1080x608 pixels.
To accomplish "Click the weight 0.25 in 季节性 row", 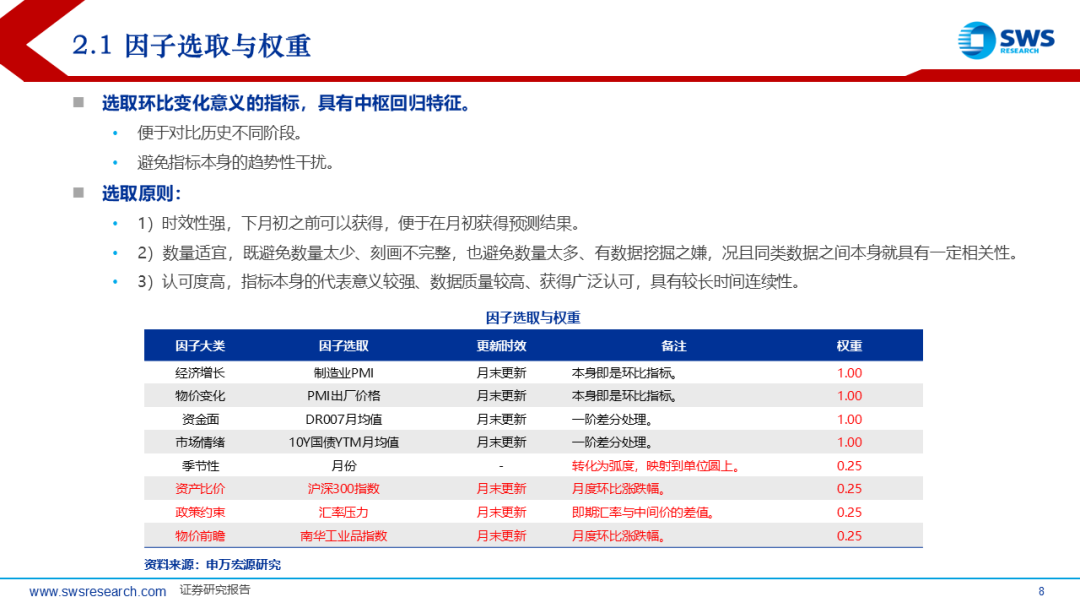I will [849, 465].
